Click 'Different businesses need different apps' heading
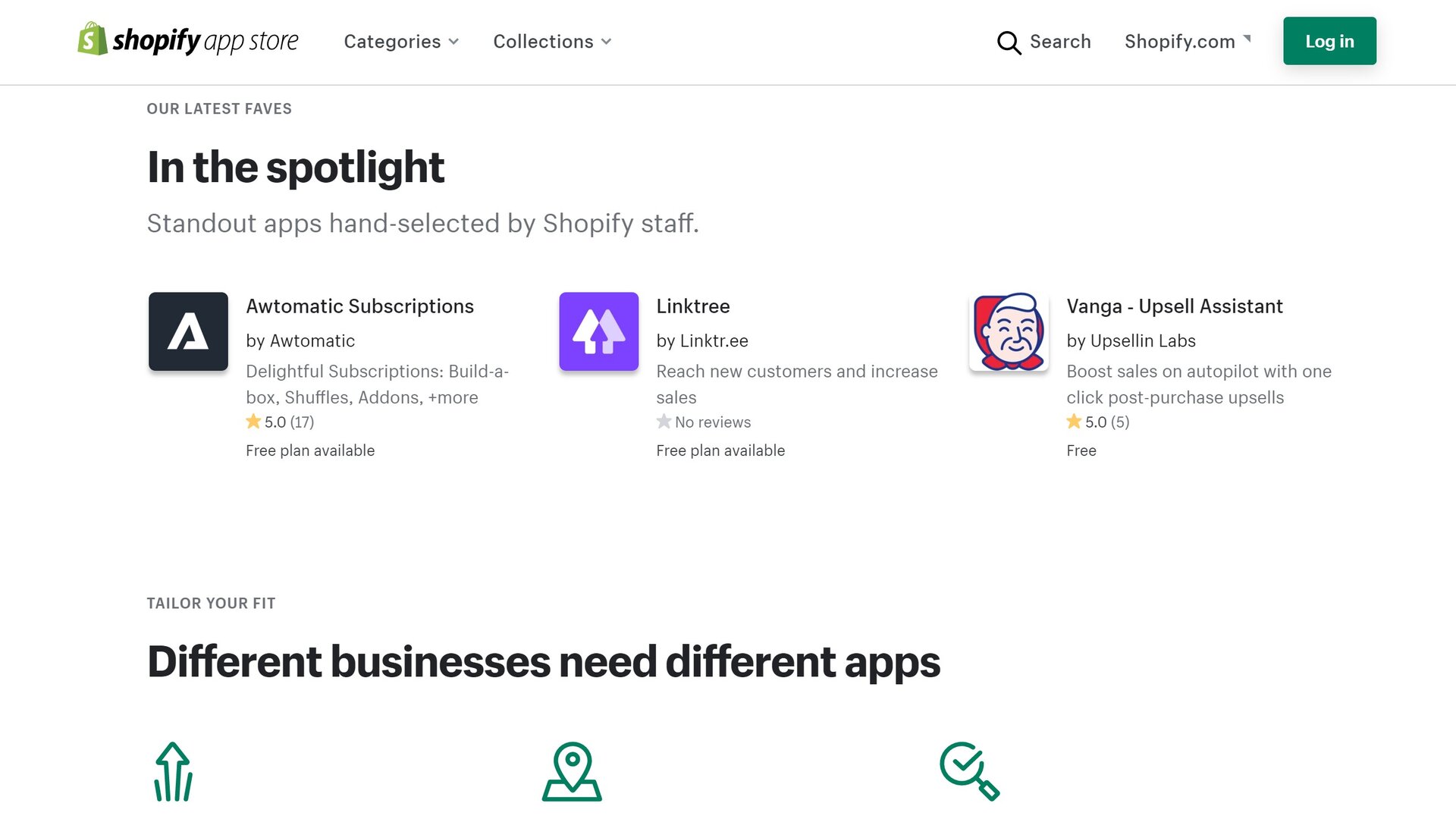This screenshot has height=819, width=1456. click(x=544, y=662)
